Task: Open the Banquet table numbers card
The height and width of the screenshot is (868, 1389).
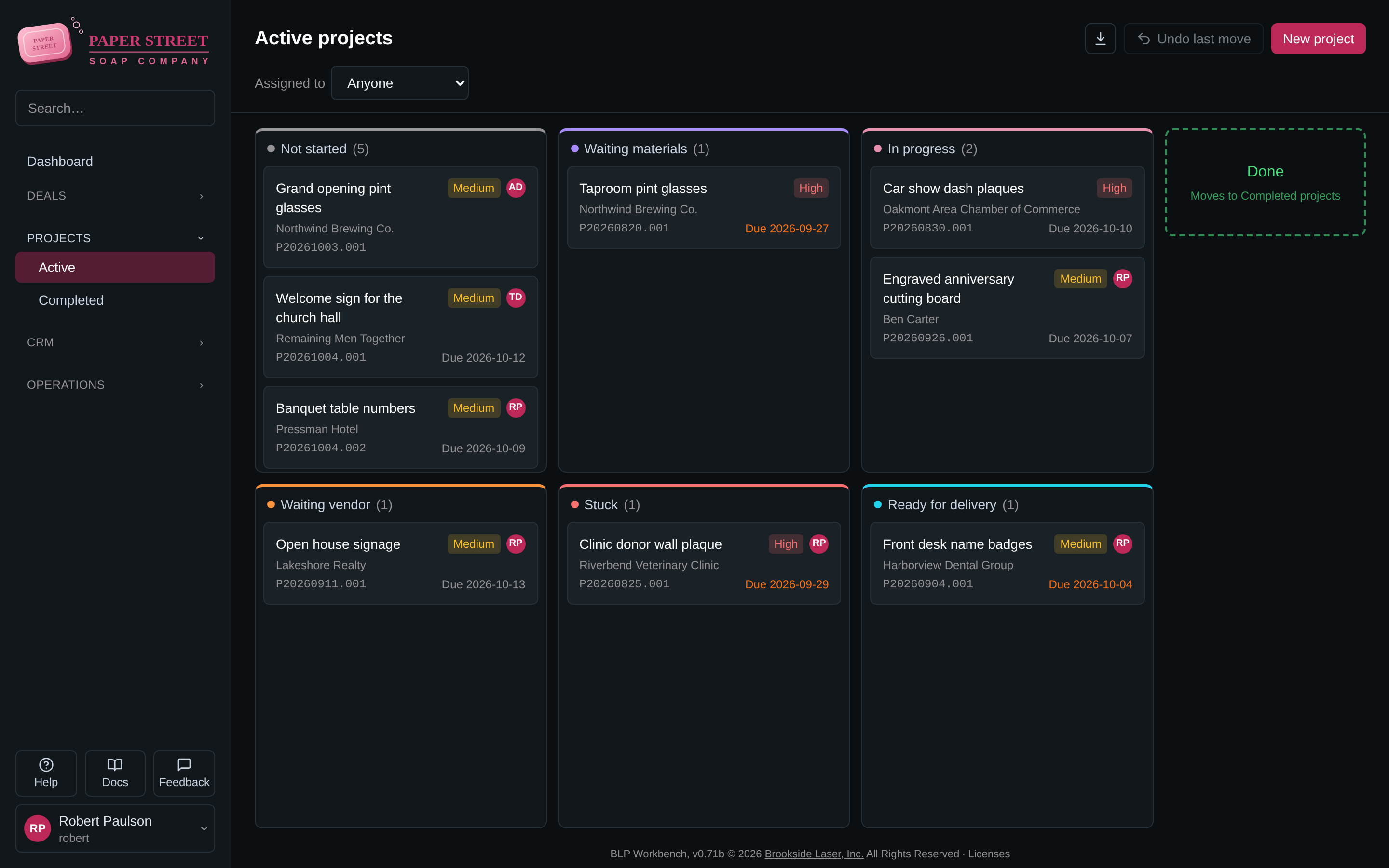Action: [400, 427]
